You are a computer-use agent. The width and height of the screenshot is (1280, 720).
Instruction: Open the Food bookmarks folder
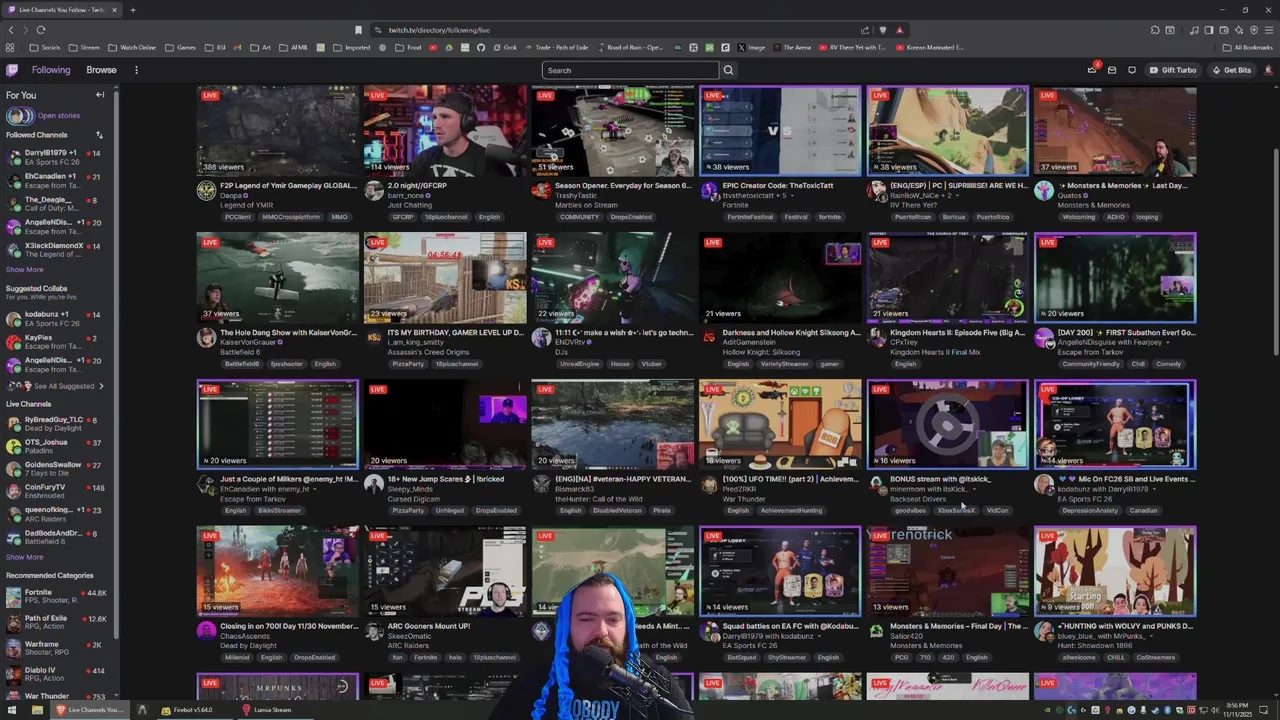point(408,47)
